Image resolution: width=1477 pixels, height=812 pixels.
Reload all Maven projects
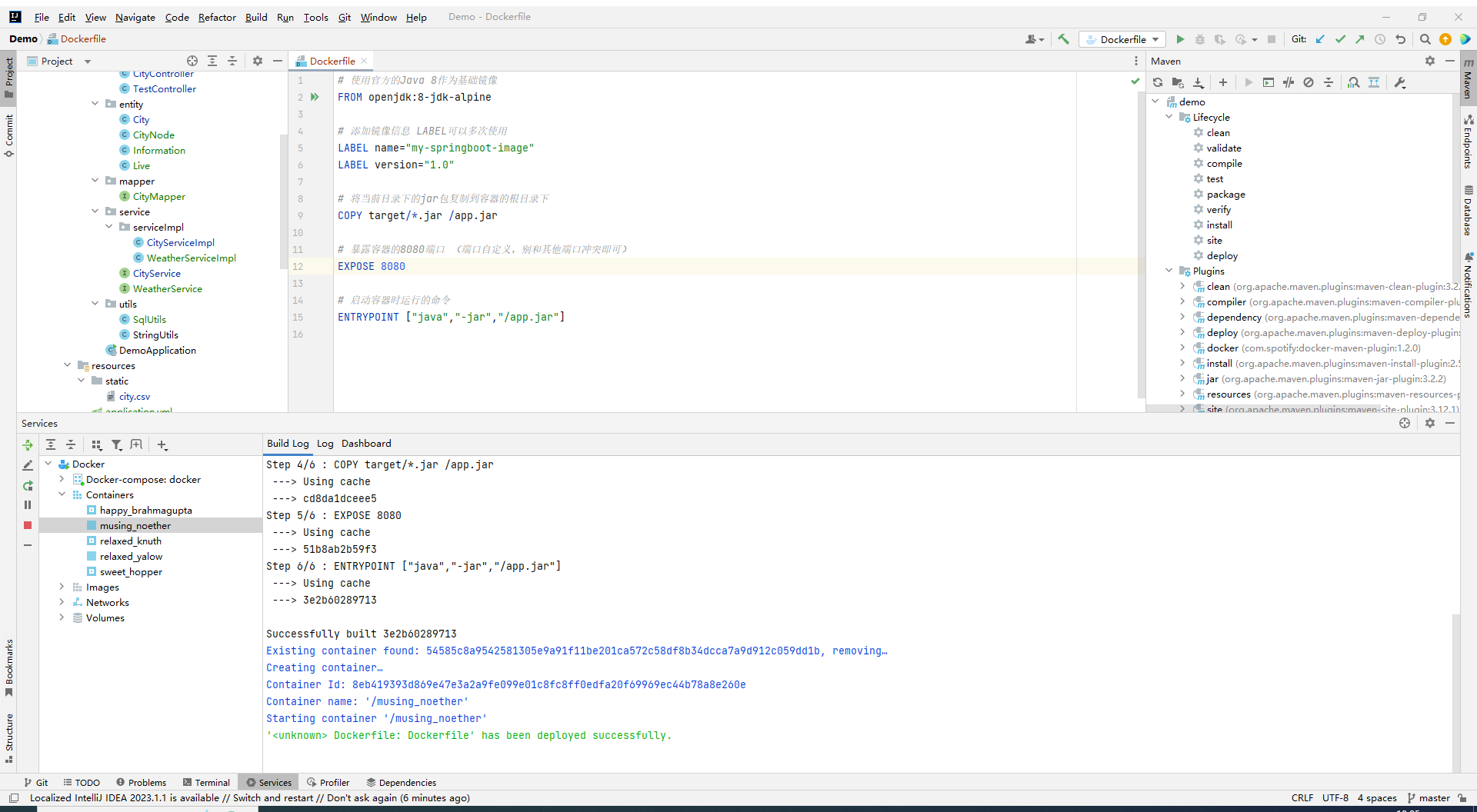coord(1158,82)
